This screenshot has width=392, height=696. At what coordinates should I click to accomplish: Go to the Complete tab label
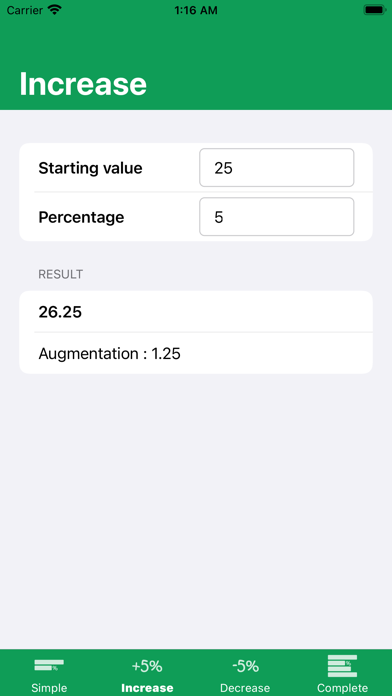coord(342,688)
